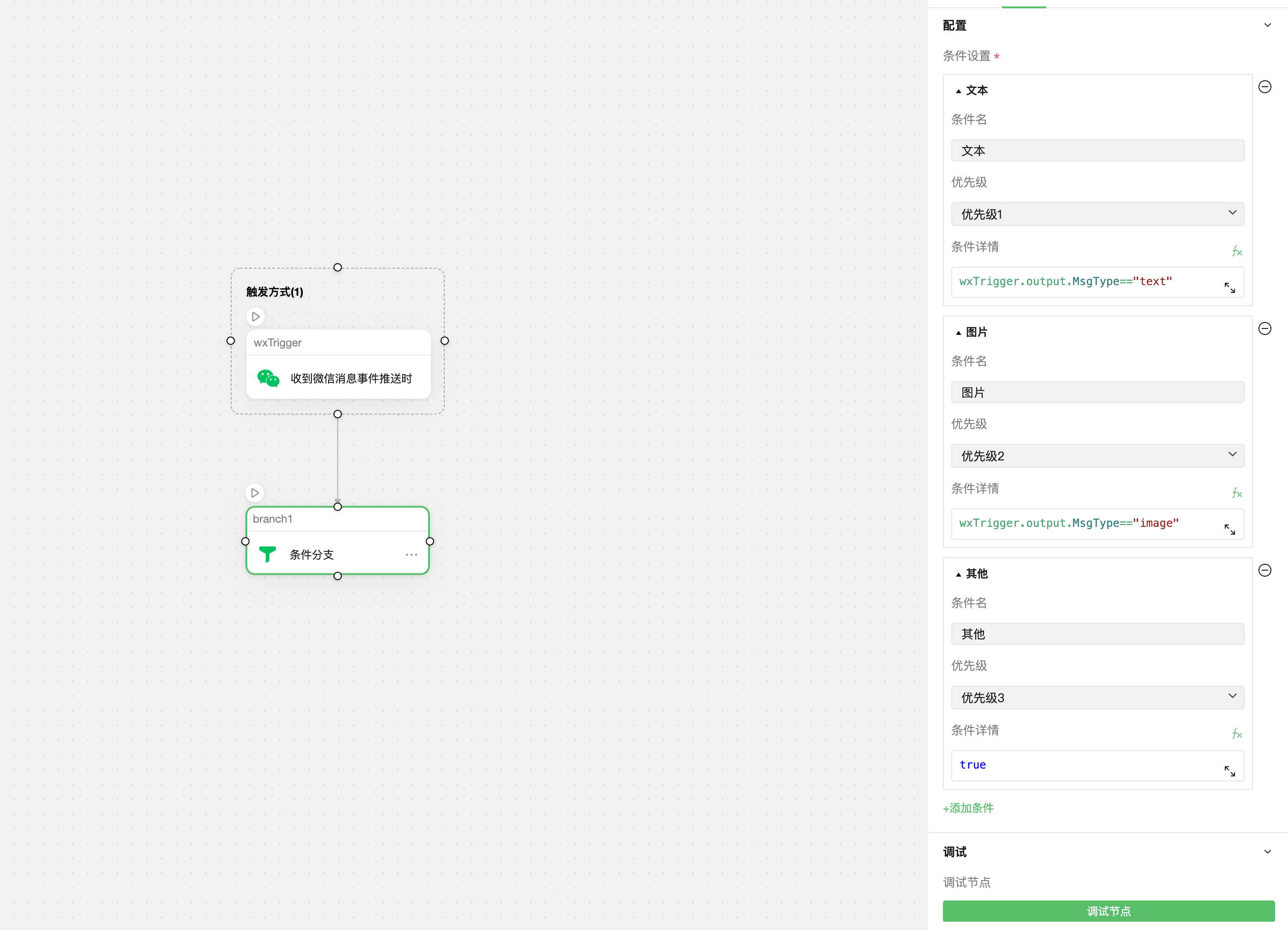The height and width of the screenshot is (930, 1288).
Task: Open branch1 node three-dot menu
Action: click(411, 554)
